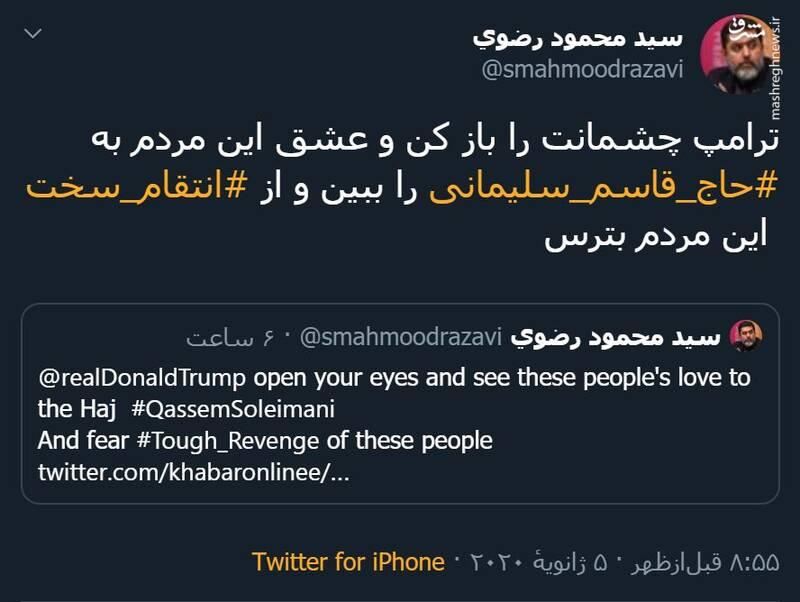Open the quoted tweet's author name

click(616, 337)
